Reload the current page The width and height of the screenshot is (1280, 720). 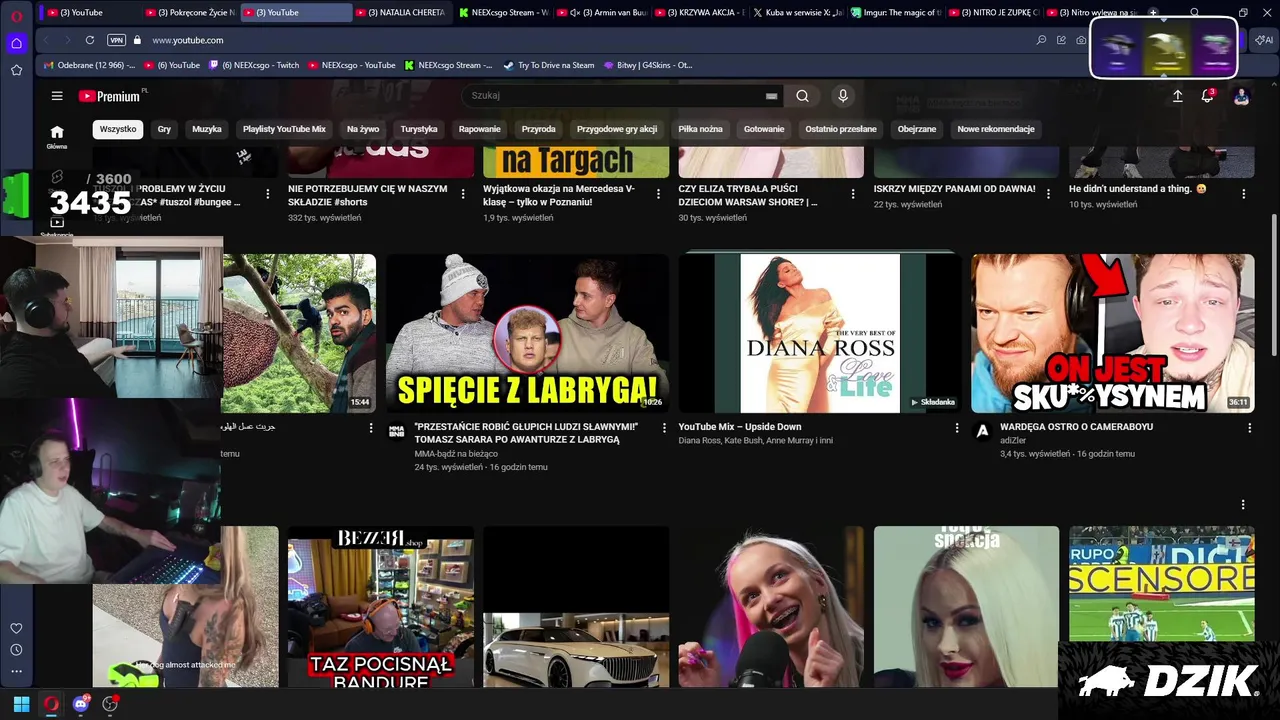[90, 40]
